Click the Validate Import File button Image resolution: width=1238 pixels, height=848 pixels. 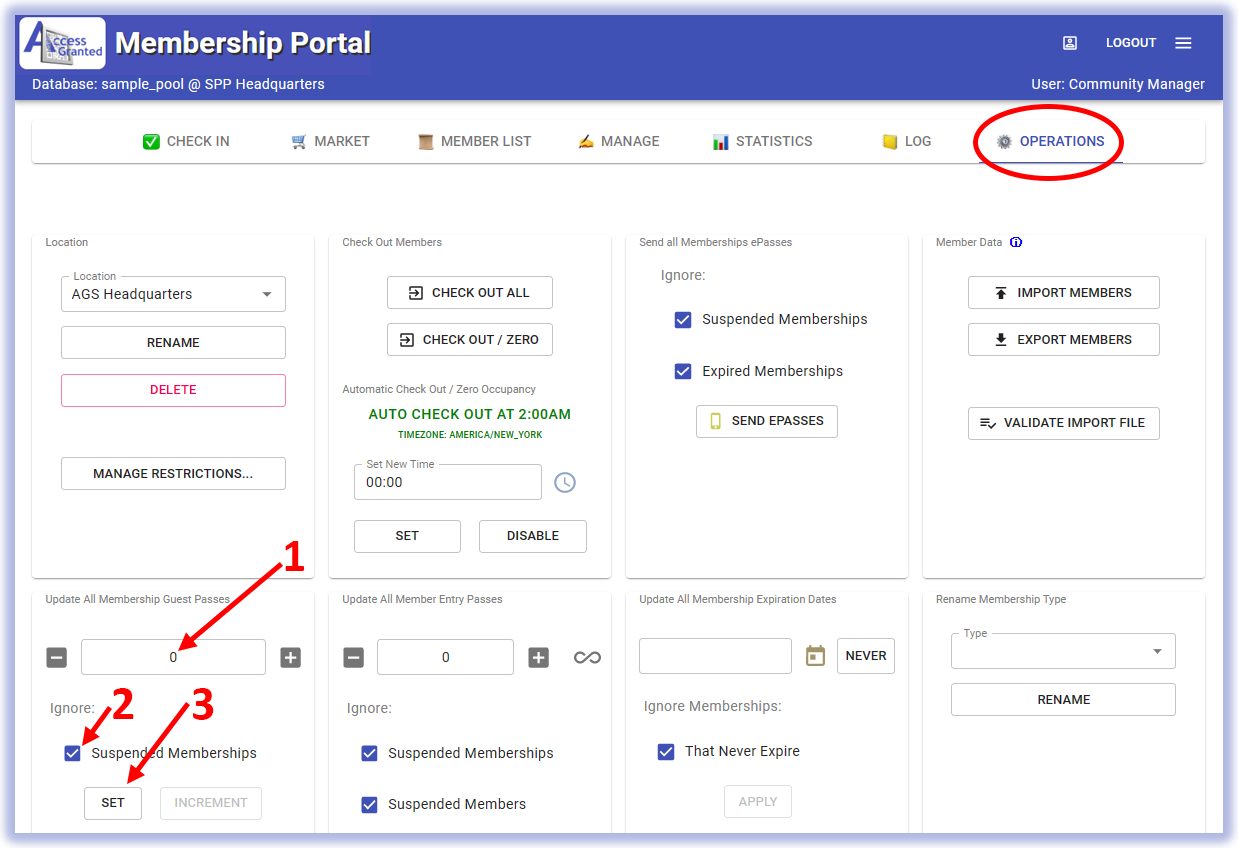1064,423
